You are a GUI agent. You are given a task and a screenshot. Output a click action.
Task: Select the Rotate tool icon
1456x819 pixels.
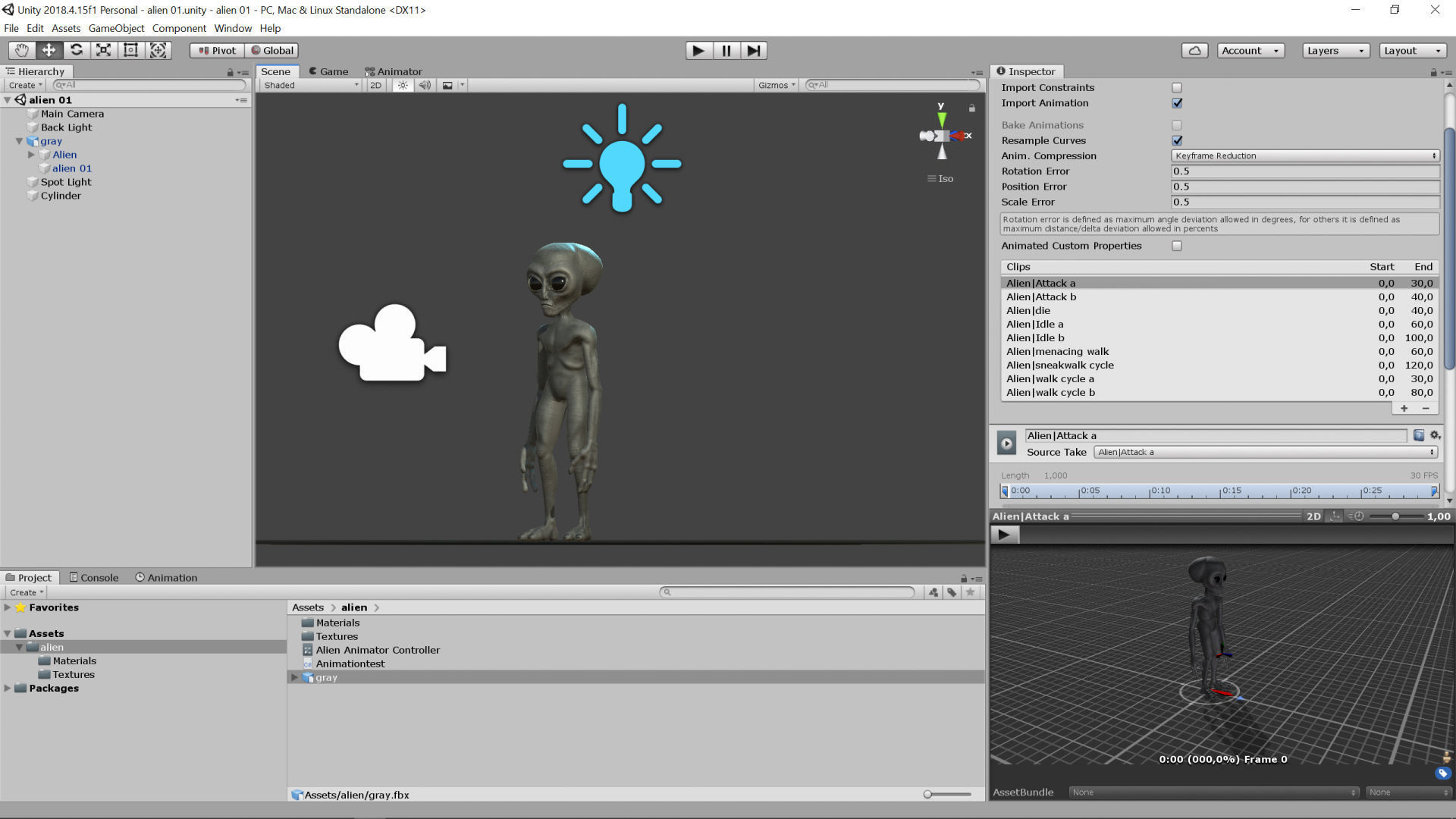(76, 50)
